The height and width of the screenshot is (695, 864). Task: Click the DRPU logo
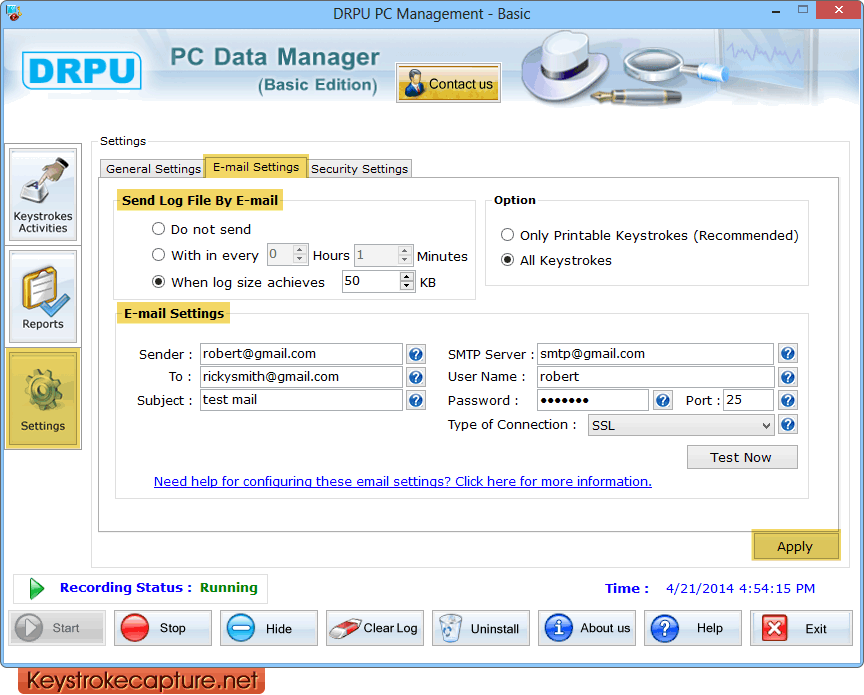point(82,71)
